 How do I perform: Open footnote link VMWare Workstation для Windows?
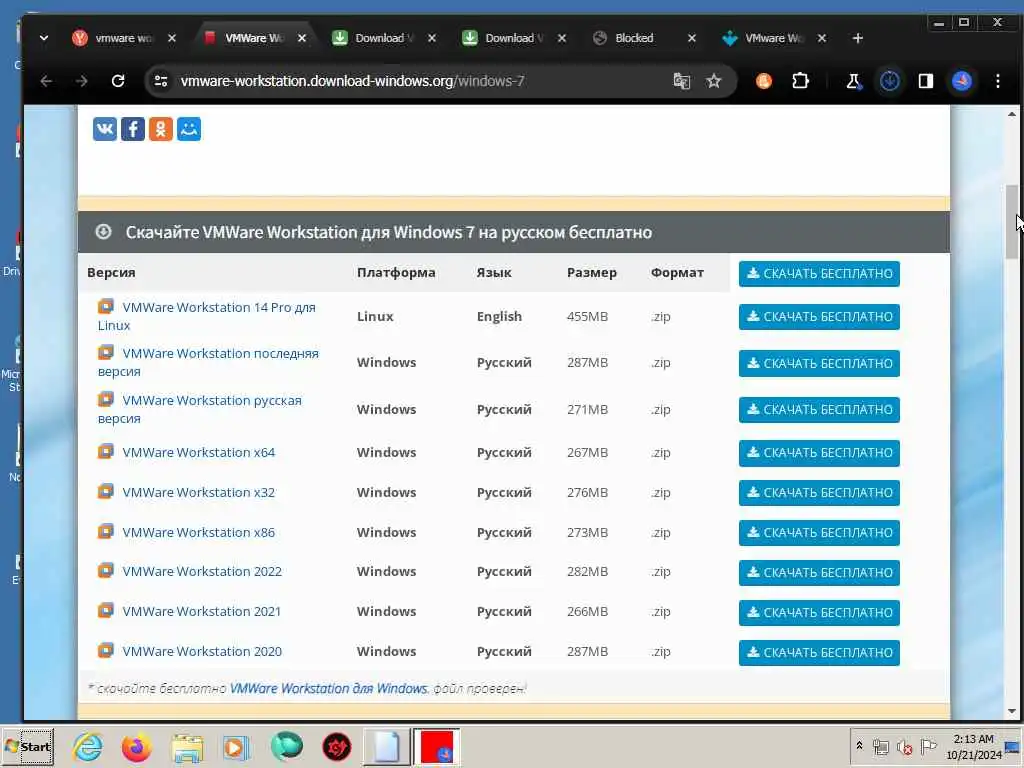click(328, 688)
